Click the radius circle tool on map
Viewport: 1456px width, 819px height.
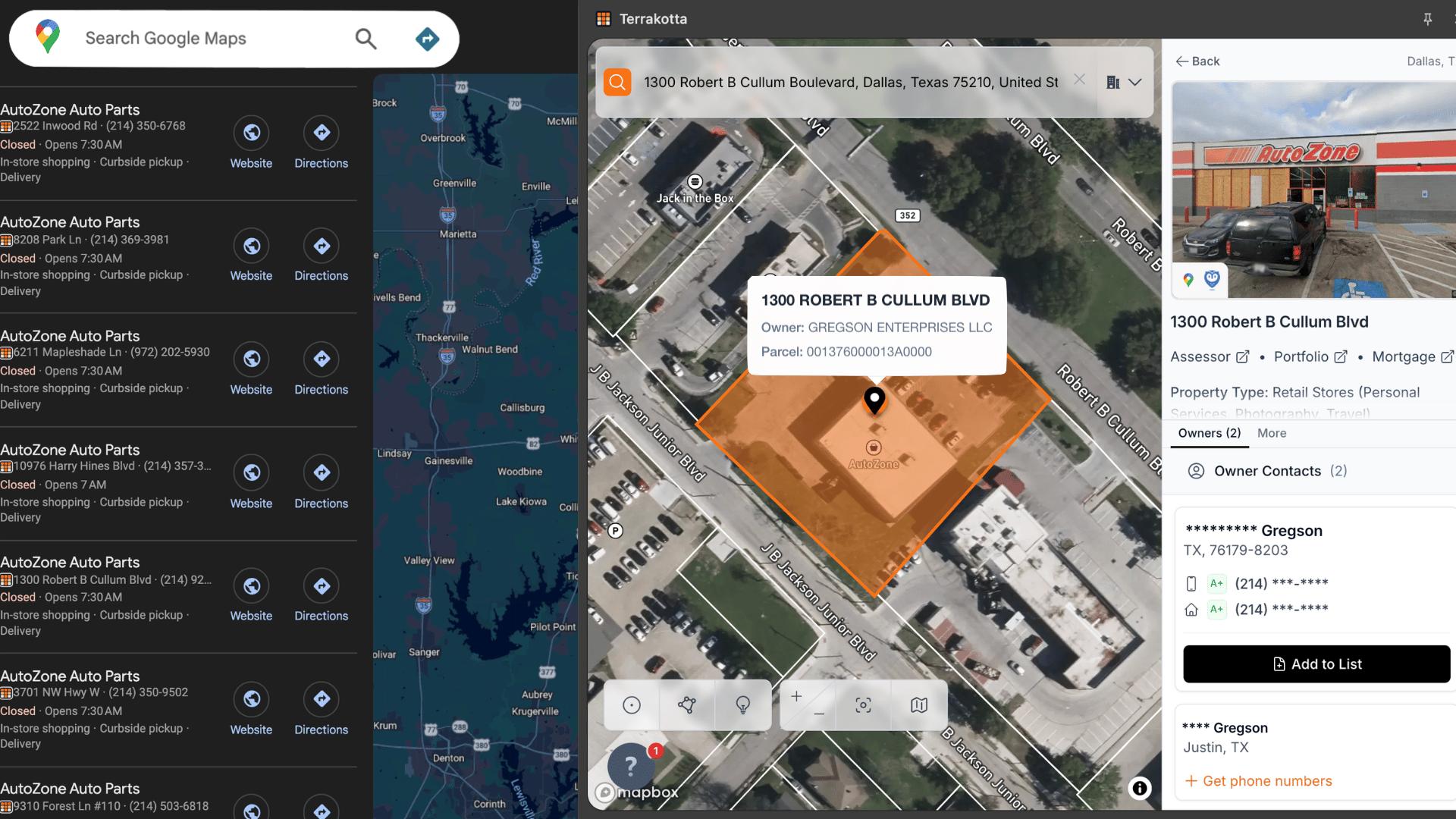[x=632, y=705]
